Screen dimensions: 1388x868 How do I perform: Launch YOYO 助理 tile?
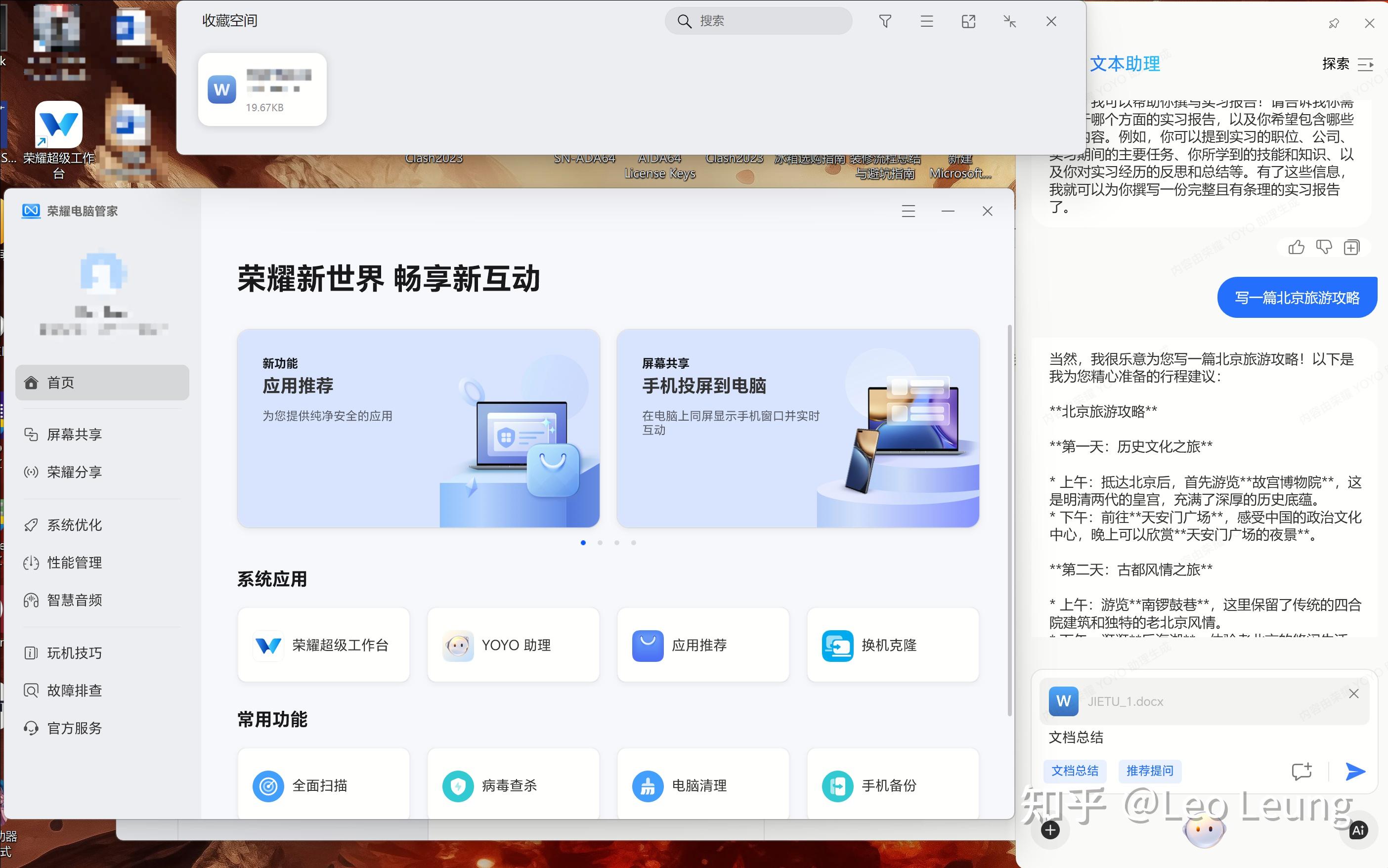tap(513, 645)
